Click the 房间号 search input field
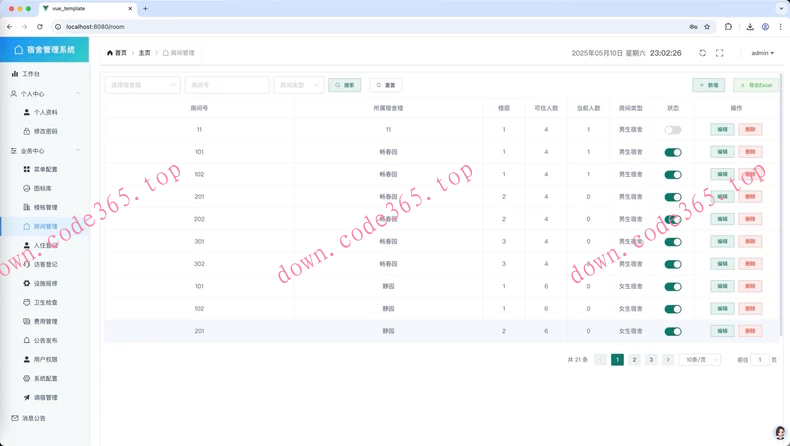790x446 pixels. [x=226, y=85]
